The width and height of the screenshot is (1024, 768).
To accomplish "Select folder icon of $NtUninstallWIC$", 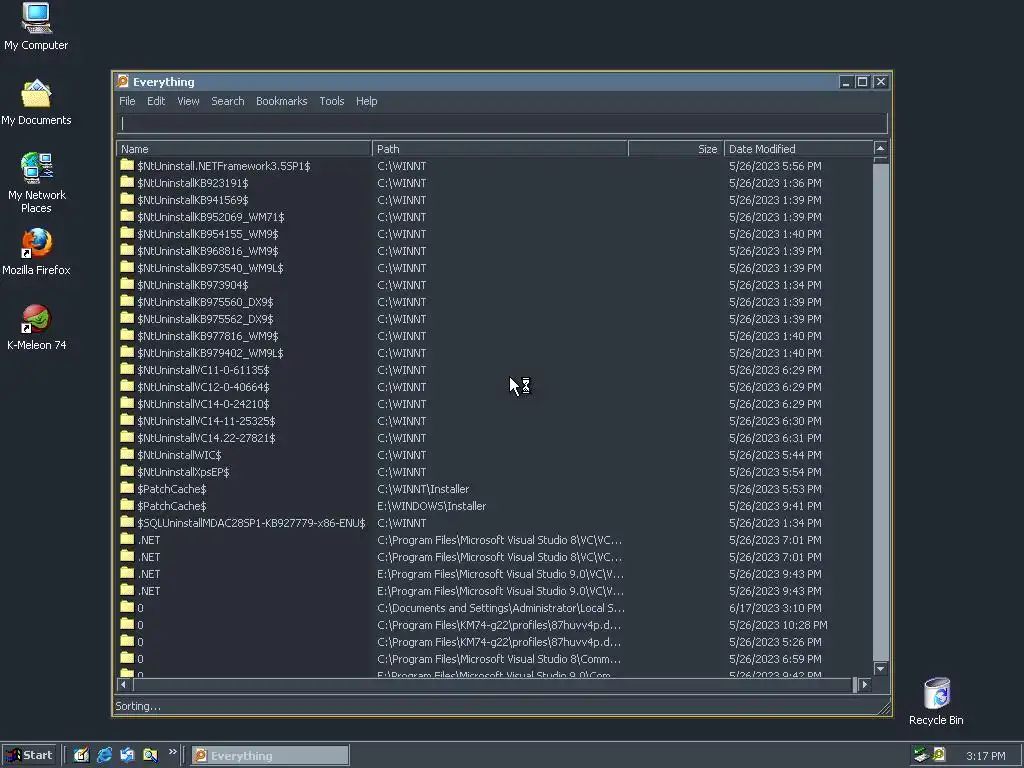I will click(127, 454).
